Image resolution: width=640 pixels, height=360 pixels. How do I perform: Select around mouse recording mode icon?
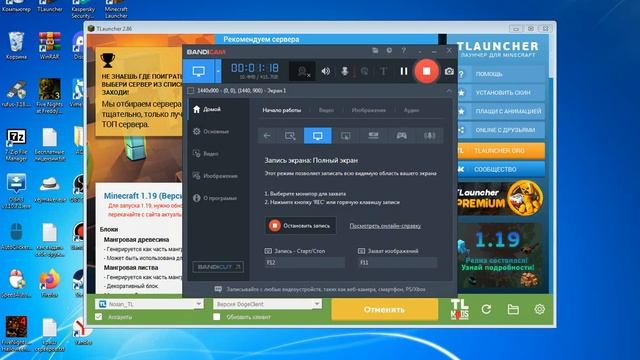click(x=346, y=136)
